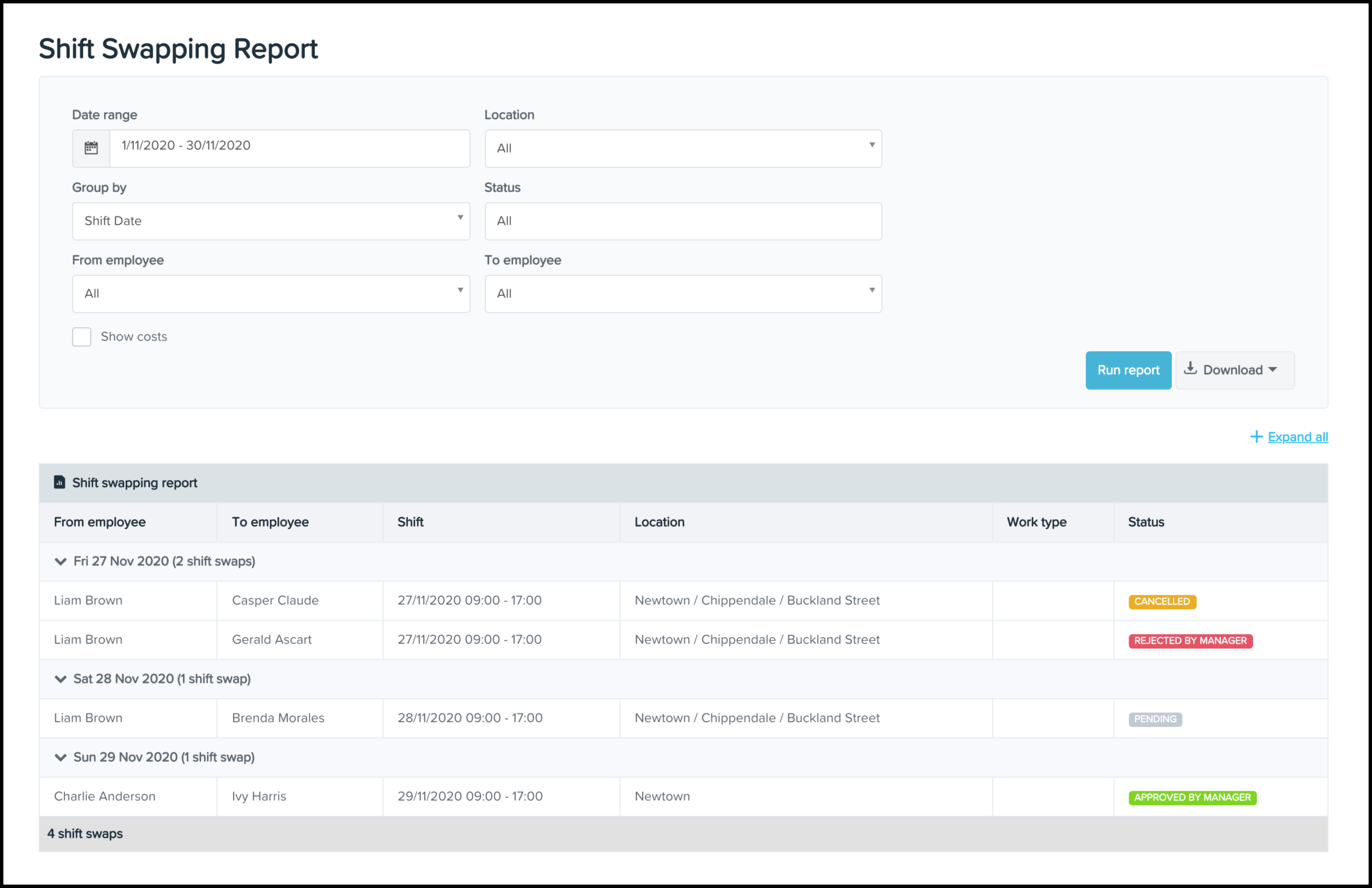Click the Run report button
This screenshot has height=888, width=1372.
pos(1128,370)
